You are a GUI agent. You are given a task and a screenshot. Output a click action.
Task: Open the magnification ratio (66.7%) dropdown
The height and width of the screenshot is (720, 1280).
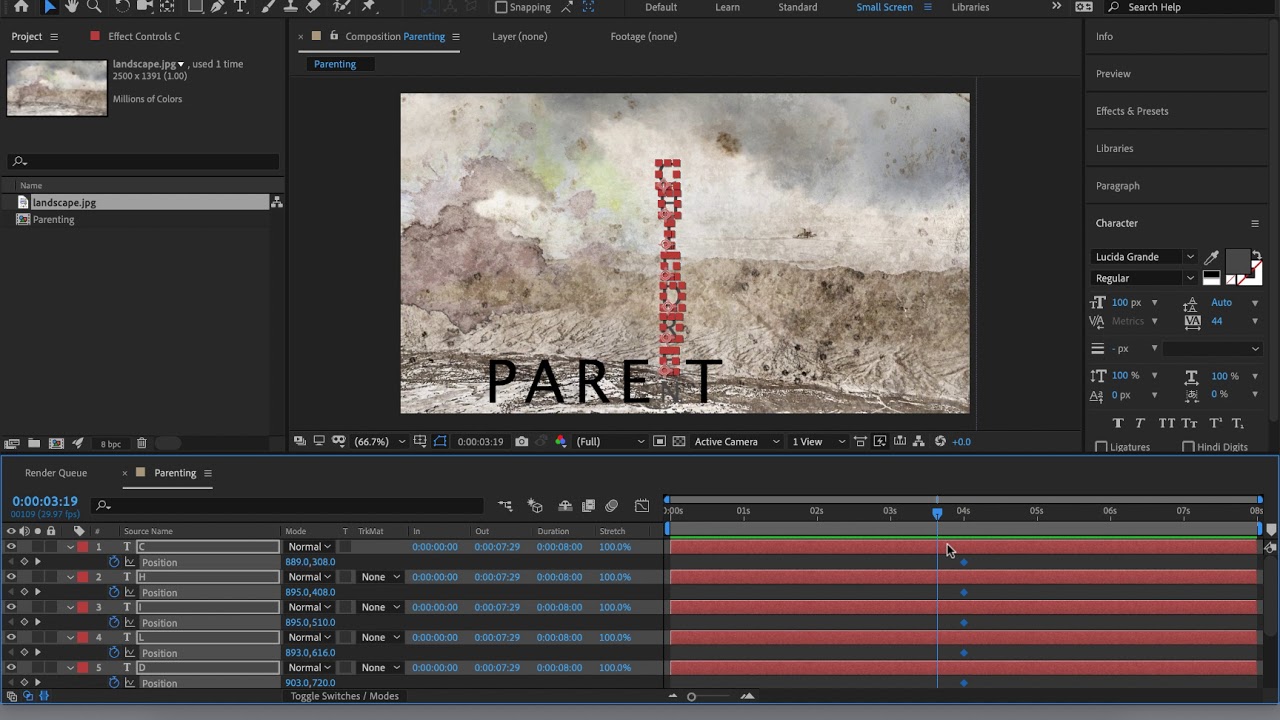(x=380, y=442)
